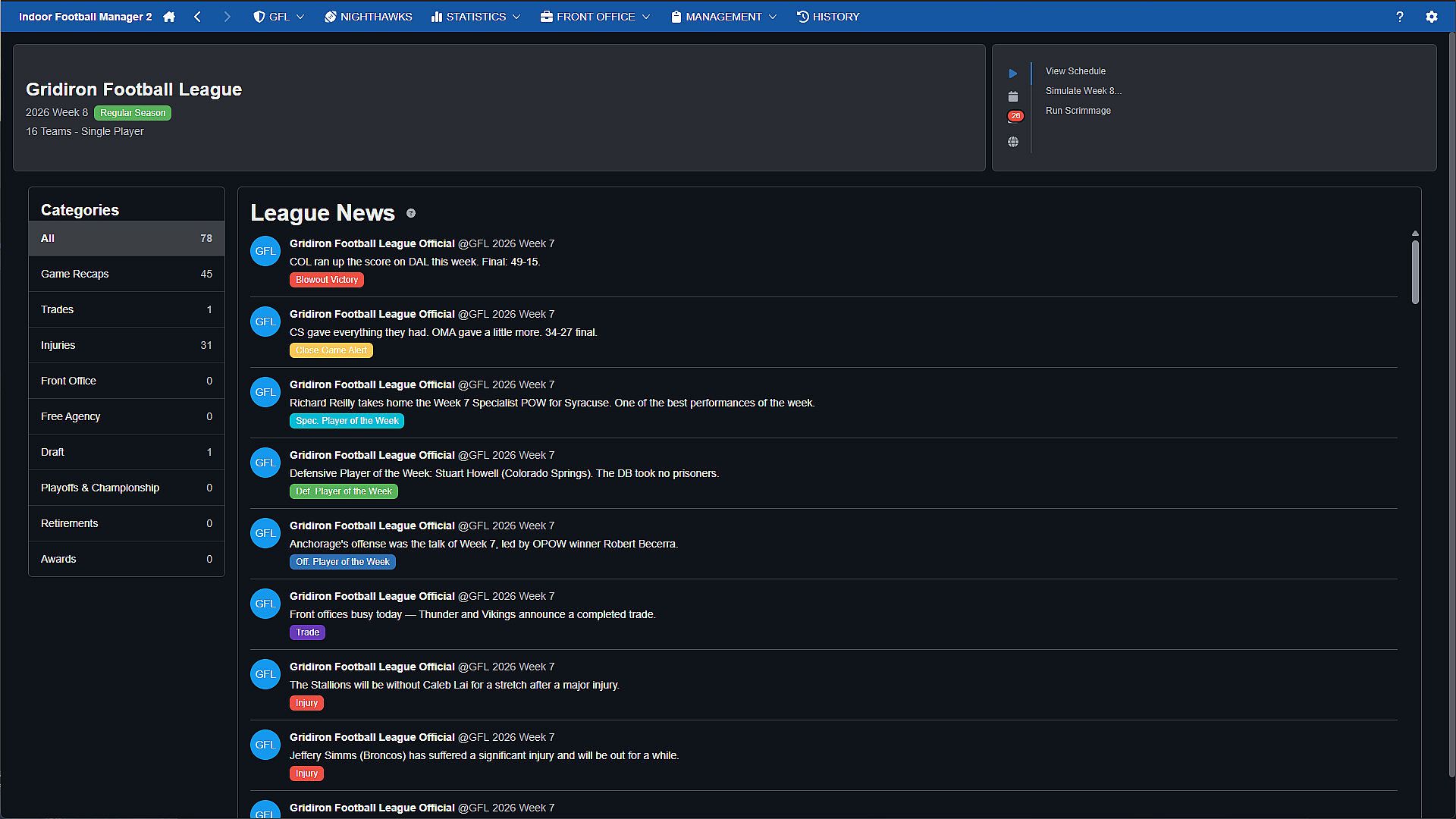Click the Off. Player of the Week tag
1456x819 pixels.
pos(342,562)
